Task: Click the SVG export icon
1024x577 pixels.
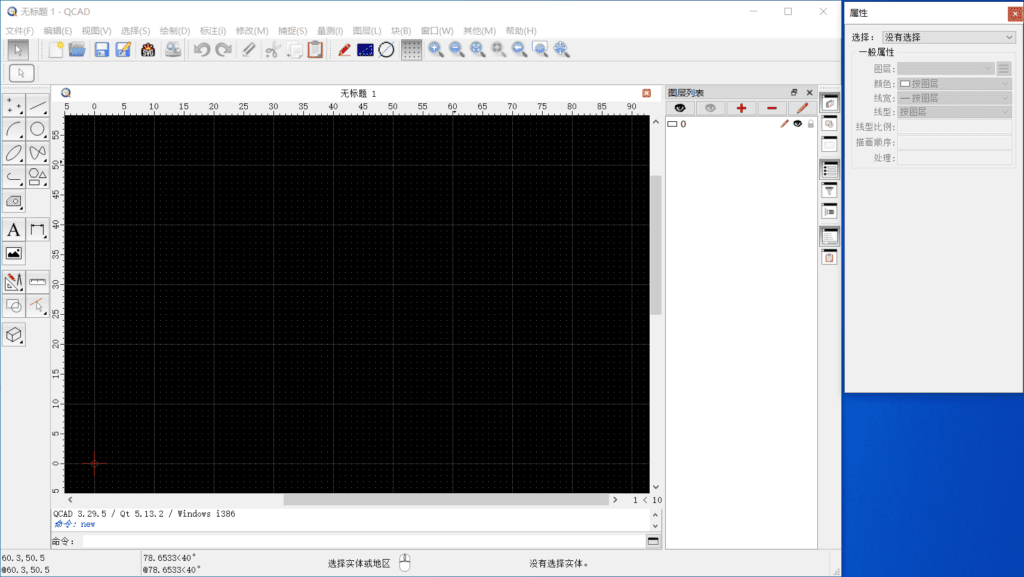Action: point(148,50)
